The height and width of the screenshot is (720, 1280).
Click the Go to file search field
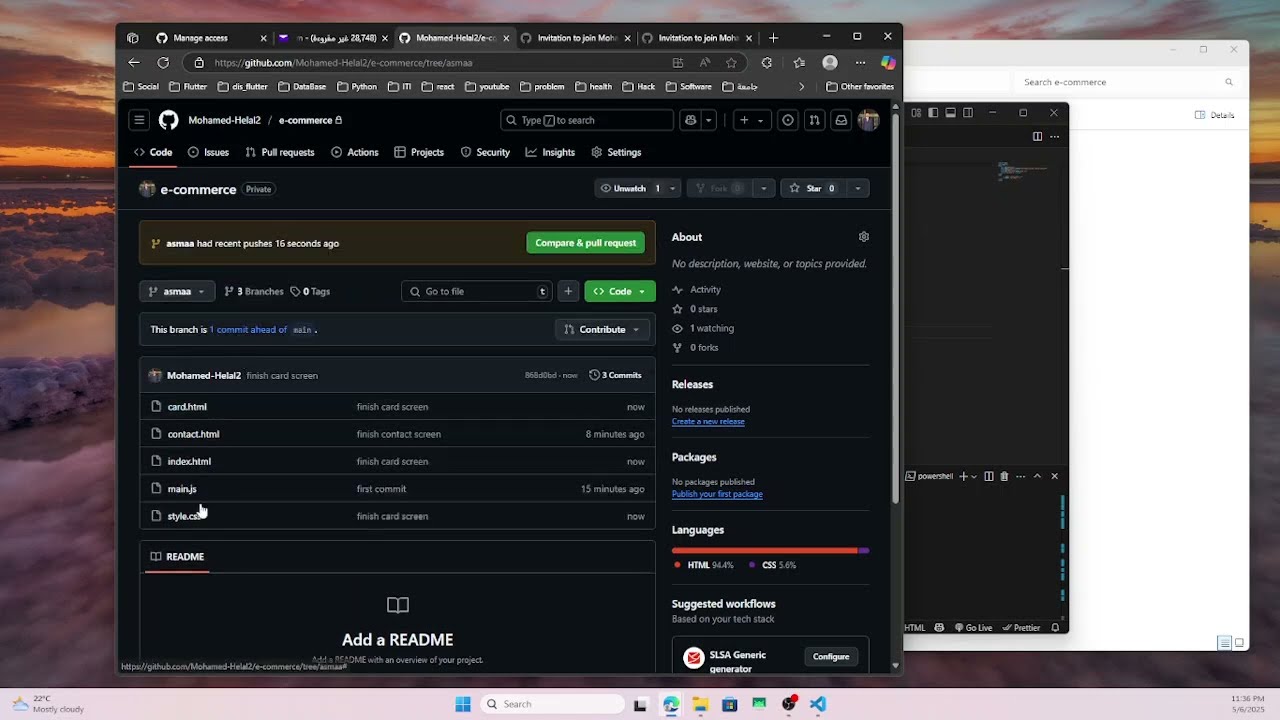(476, 291)
